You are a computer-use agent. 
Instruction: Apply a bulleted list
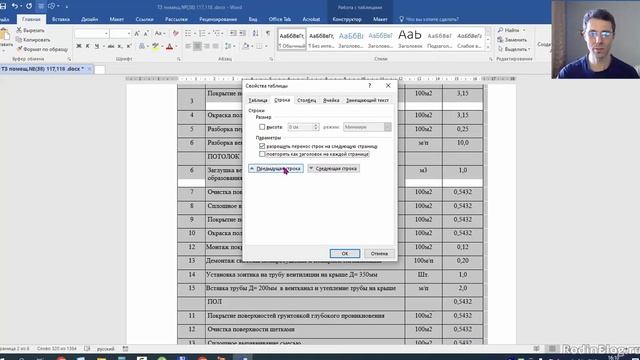point(188,33)
